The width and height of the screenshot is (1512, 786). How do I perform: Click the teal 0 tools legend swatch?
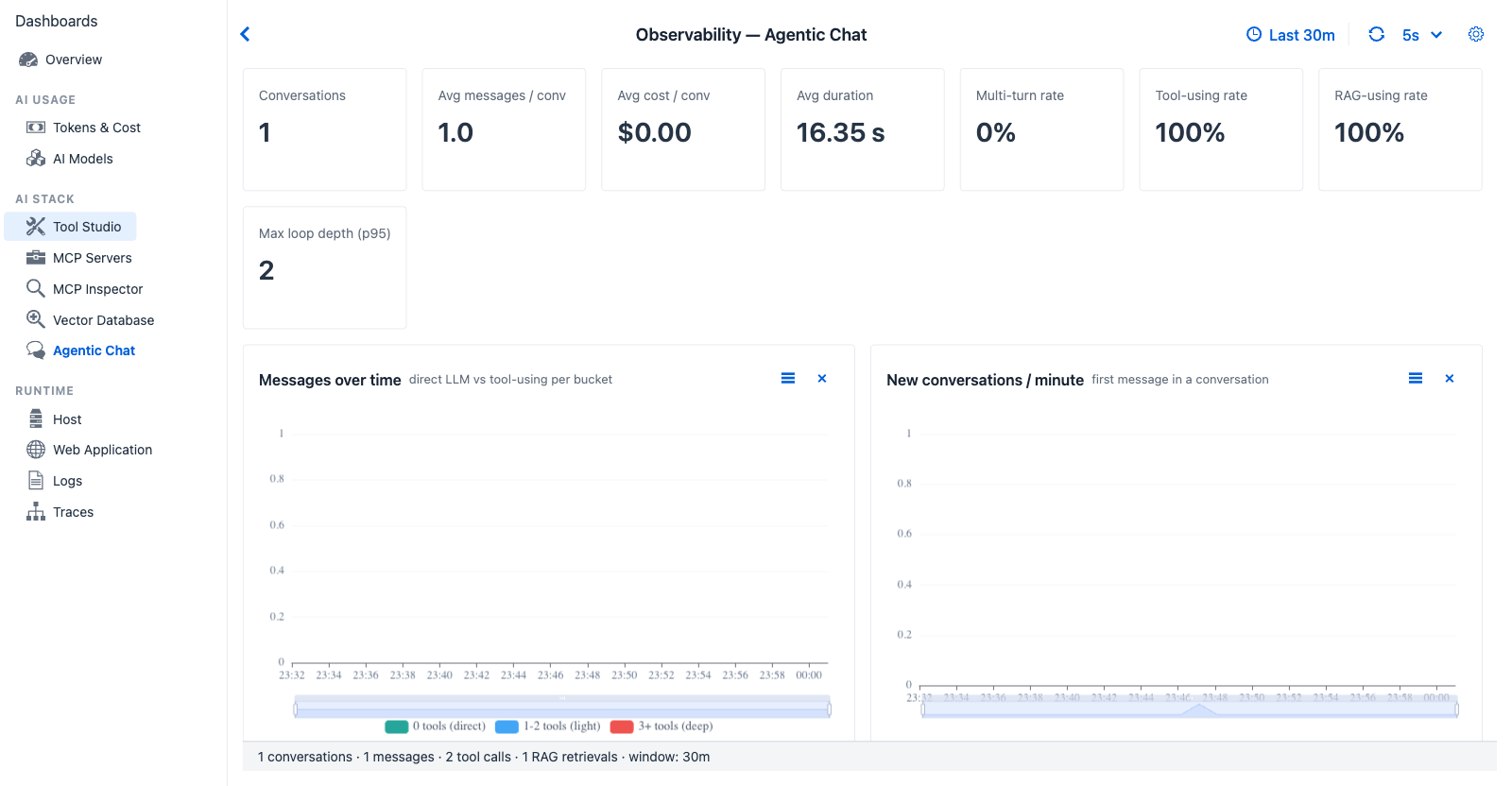(x=397, y=726)
